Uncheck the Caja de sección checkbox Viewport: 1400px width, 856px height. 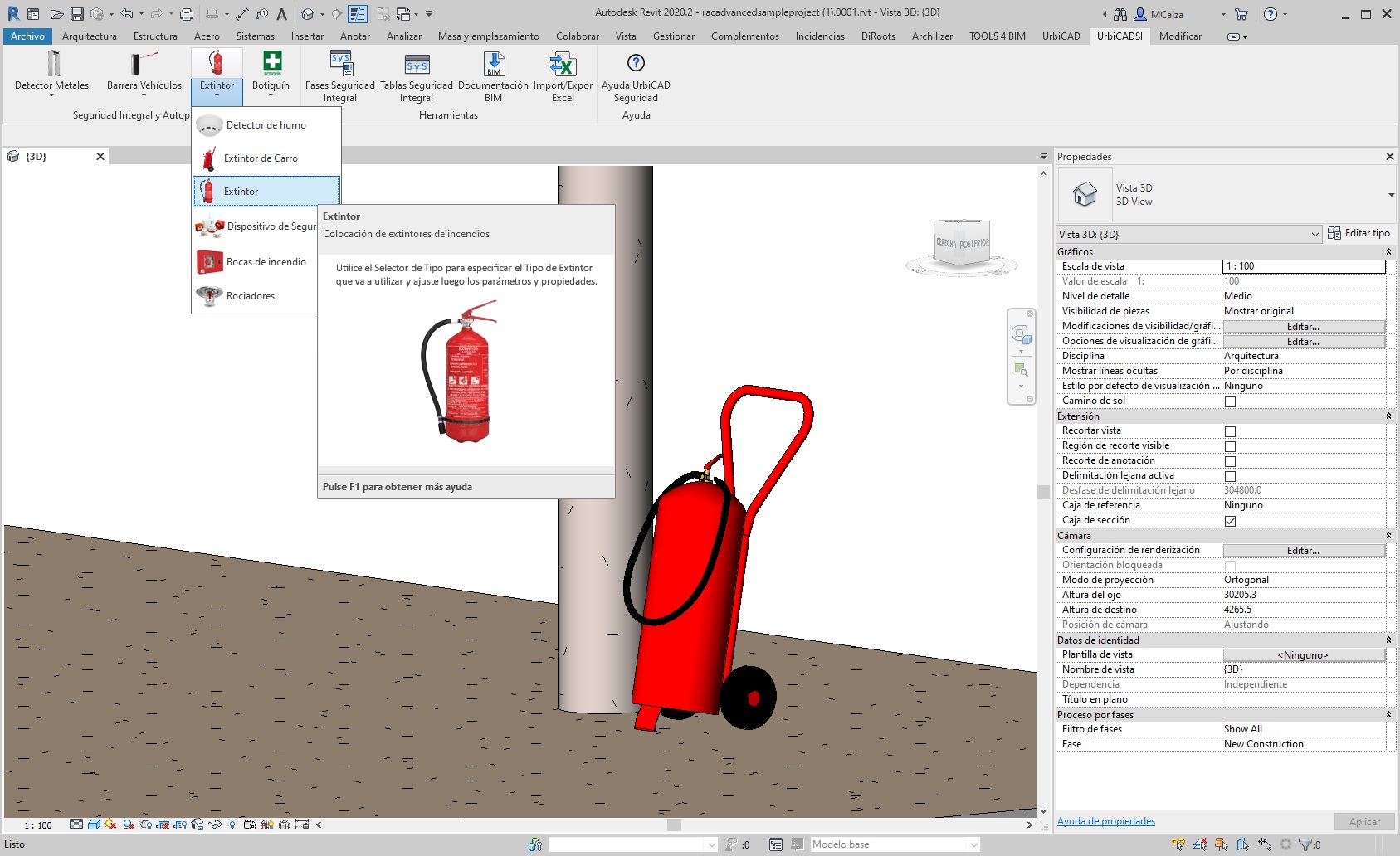(1230, 521)
